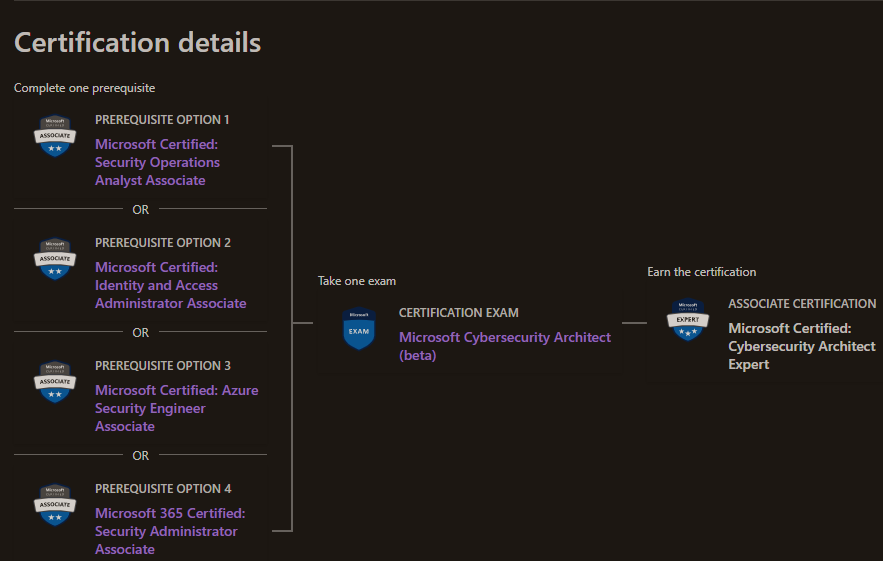The width and height of the screenshot is (883, 561).
Task: Click the blue EXAM shield badge
Action: [359, 328]
